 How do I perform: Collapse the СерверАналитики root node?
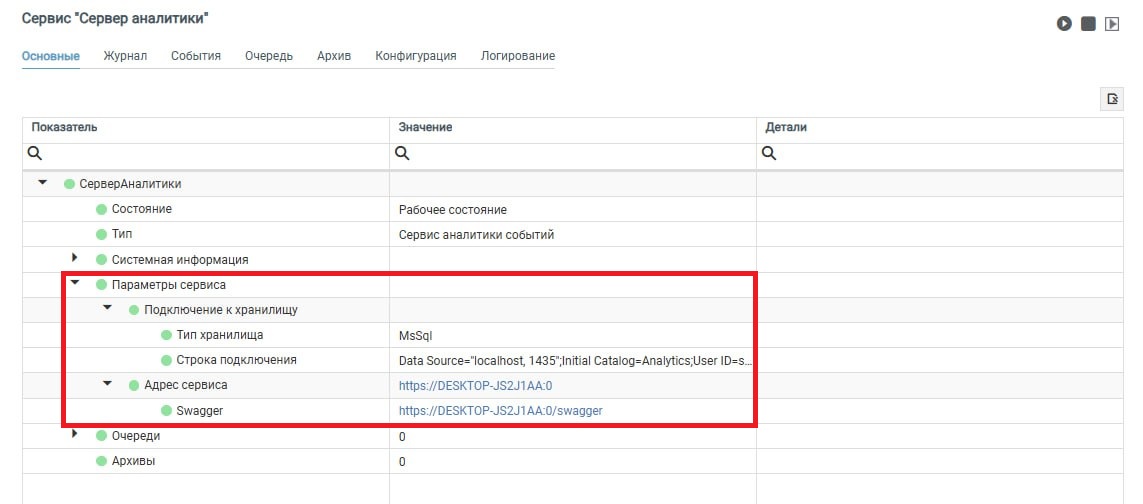point(42,183)
